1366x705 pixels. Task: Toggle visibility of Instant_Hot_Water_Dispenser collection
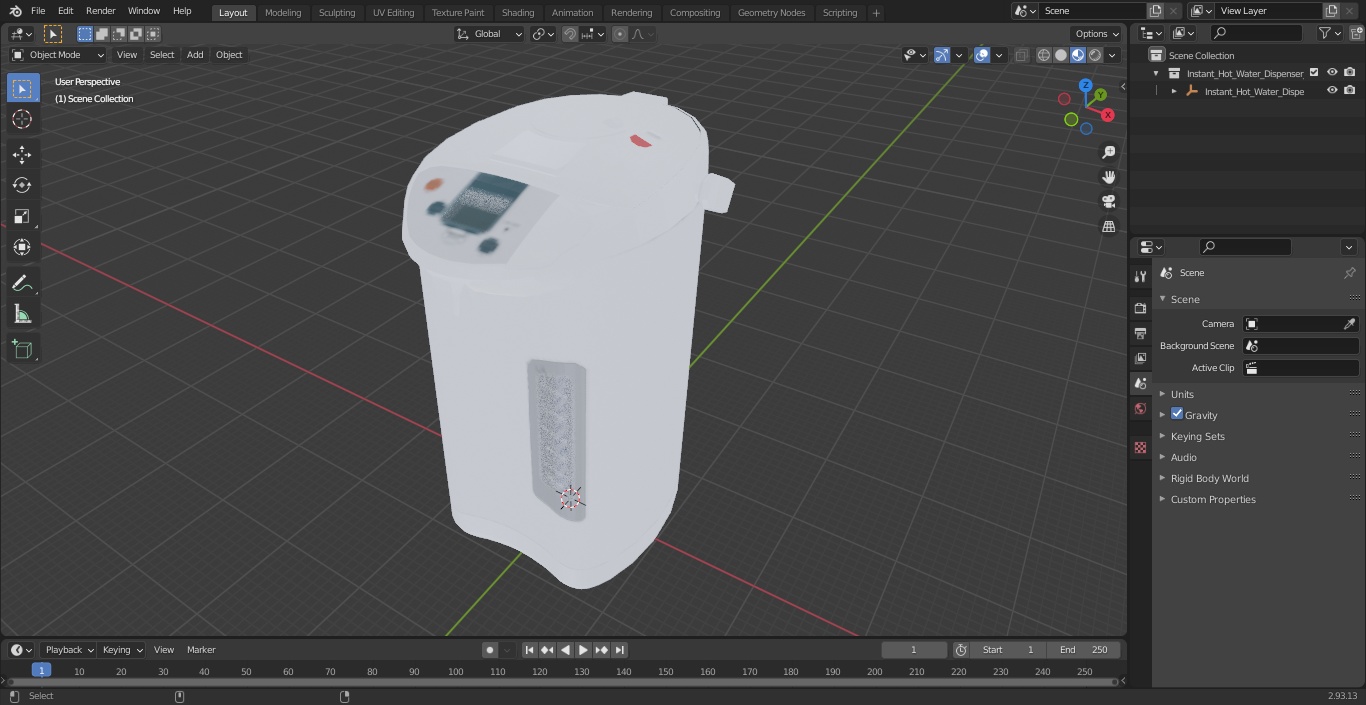point(1332,73)
